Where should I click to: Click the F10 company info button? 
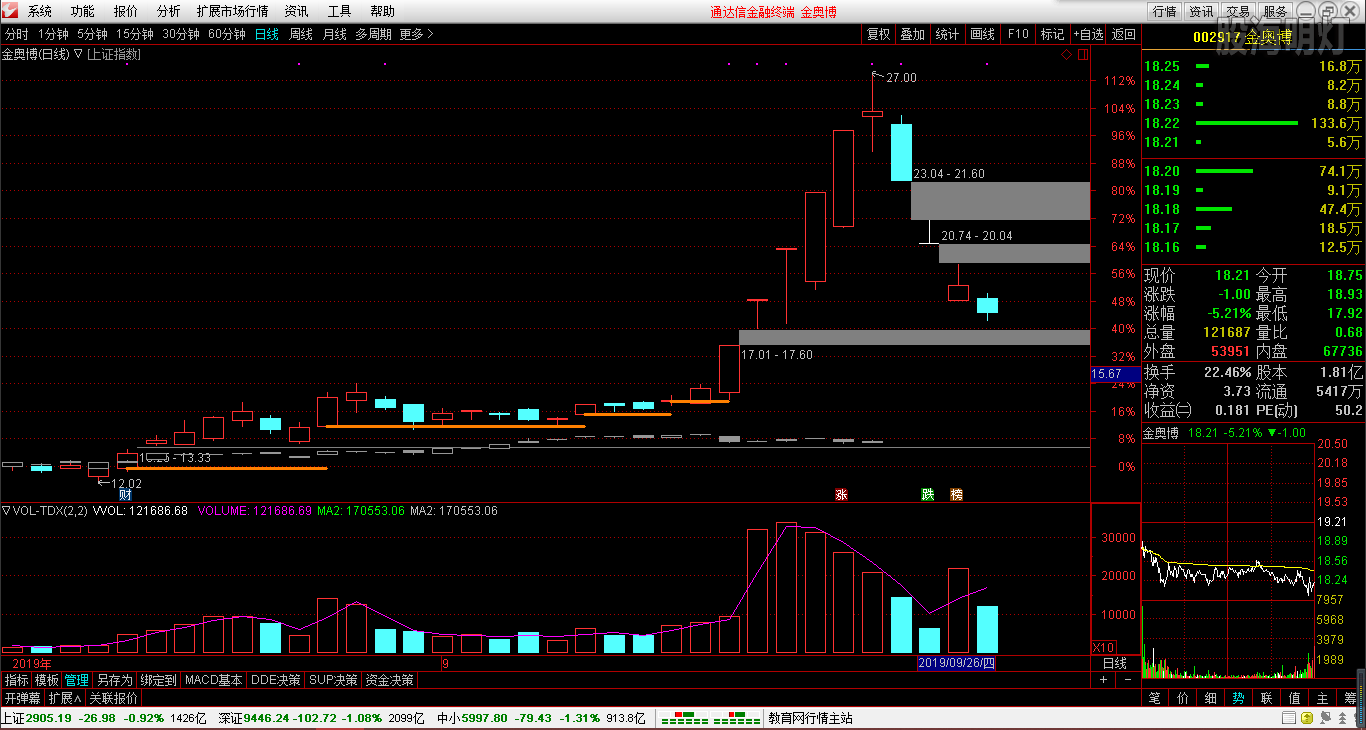(x=1018, y=34)
